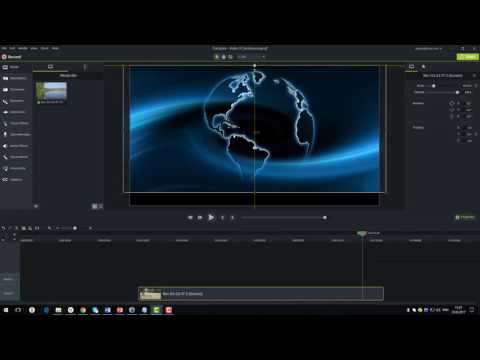Open Windows Task View
This screenshot has height=360, width=480.
[x=18, y=310]
